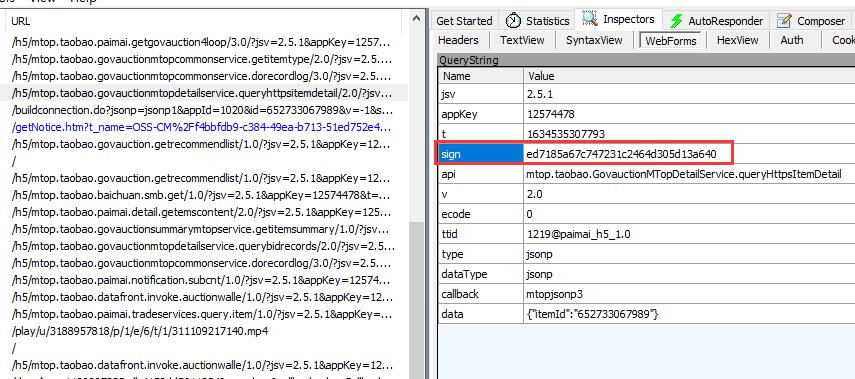
Task: Select the notification.subcnt session row
Action: click(204, 280)
